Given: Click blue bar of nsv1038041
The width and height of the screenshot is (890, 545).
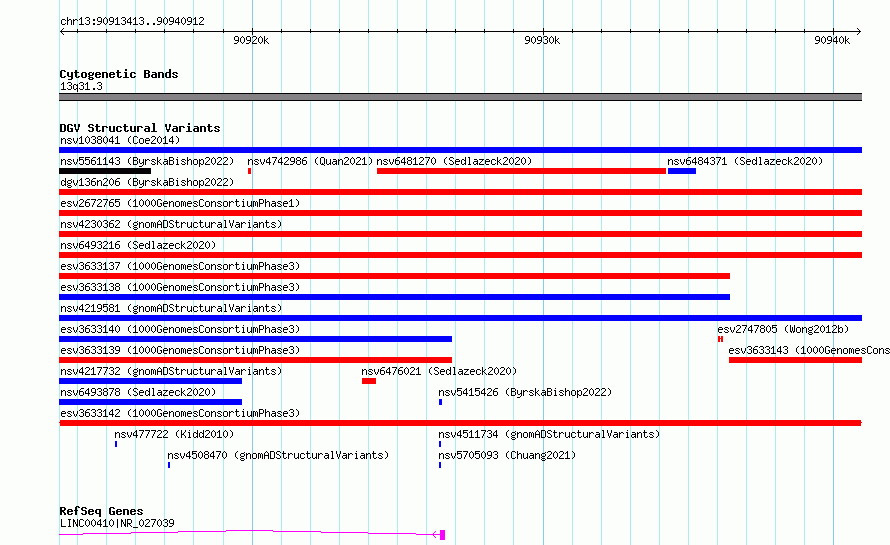Looking at the screenshot, I should 460,150.
